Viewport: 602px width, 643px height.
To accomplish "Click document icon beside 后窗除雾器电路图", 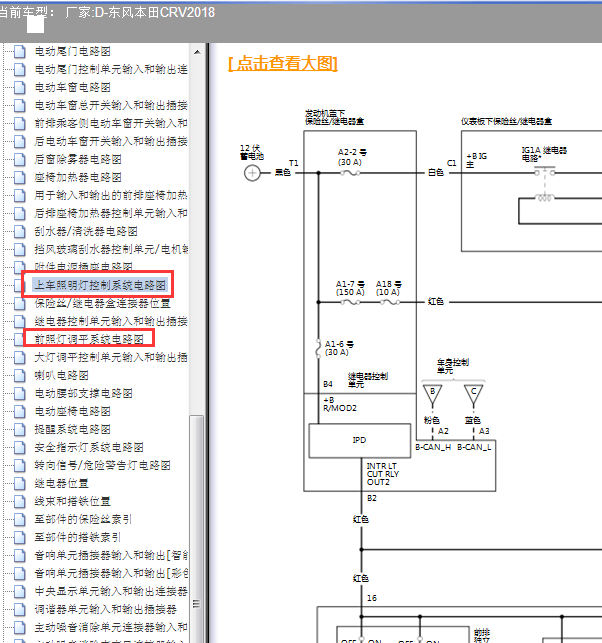I will 19,159.
